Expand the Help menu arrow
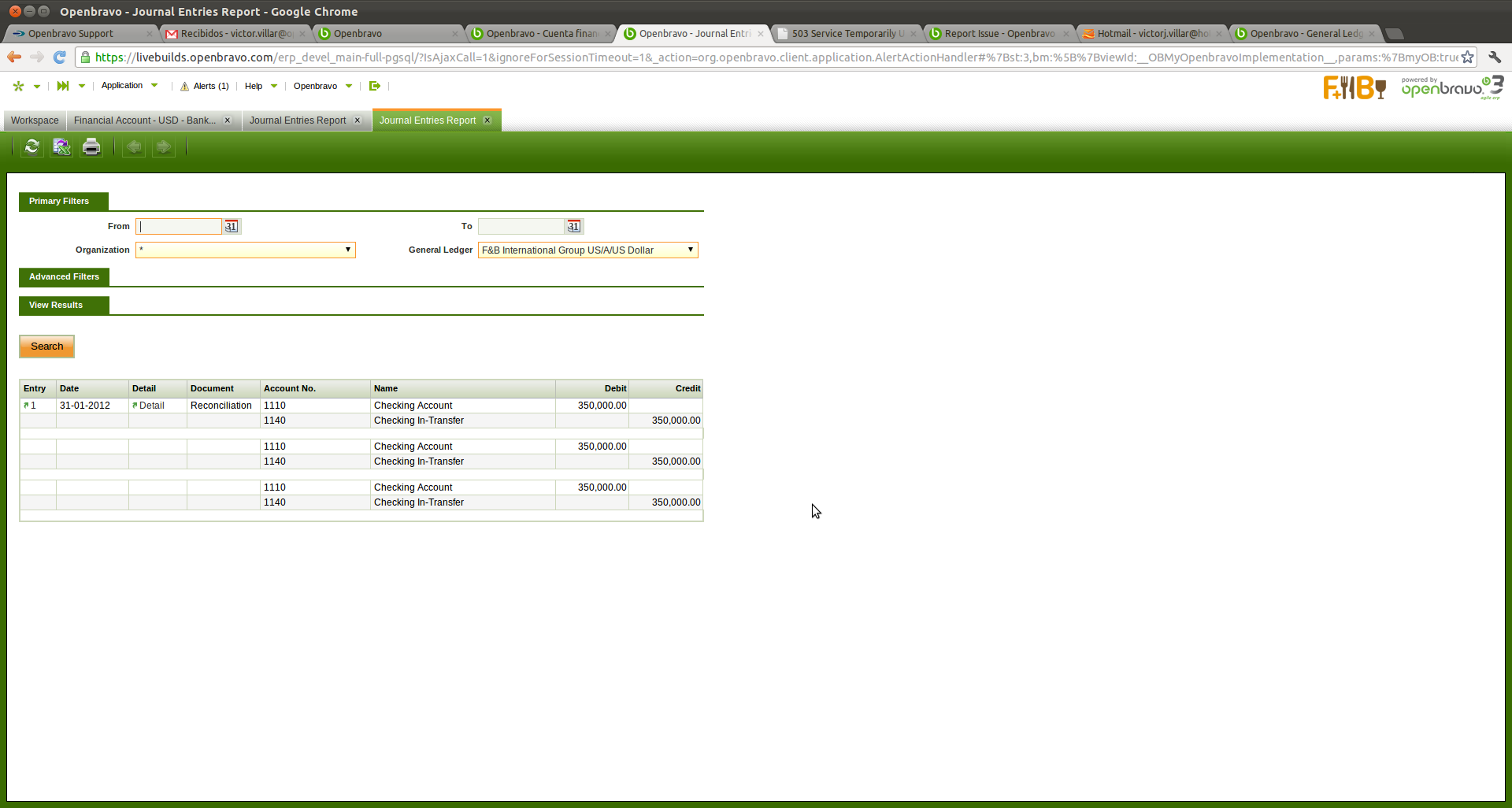This screenshot has width=1512, height=808. 274,86
